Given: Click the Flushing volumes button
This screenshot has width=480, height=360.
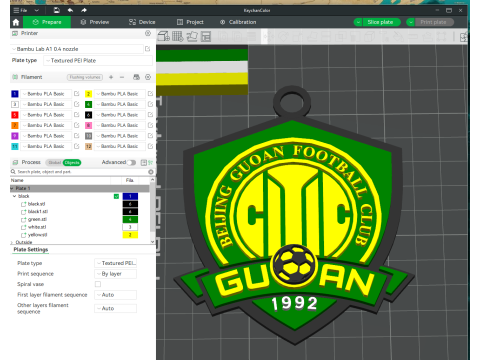Looking at the screenshot, I should [x=85, y=77].
